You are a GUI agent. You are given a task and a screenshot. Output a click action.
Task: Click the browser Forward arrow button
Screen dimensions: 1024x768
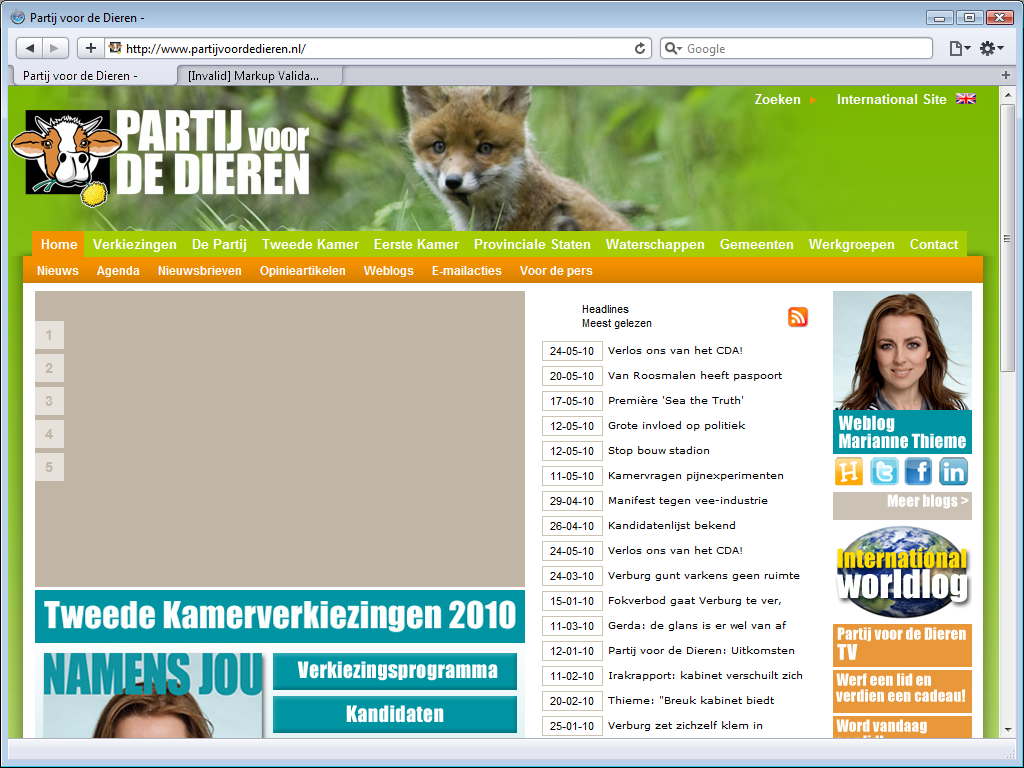click(54, 48)
